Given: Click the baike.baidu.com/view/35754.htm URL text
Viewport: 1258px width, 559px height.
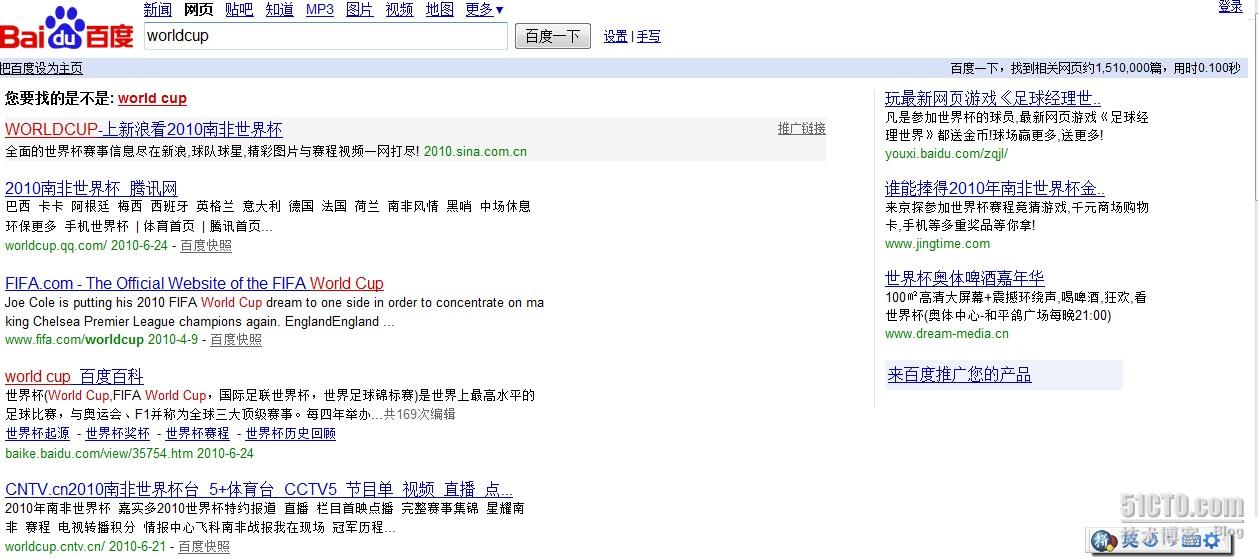Looking at the screenshot, I should 99,453.
